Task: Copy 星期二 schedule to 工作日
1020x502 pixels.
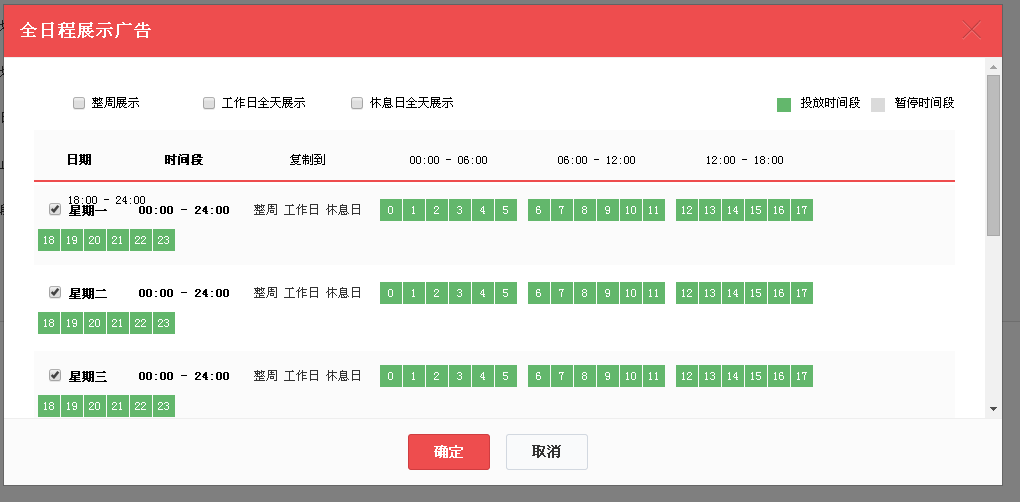Action: 301,293
